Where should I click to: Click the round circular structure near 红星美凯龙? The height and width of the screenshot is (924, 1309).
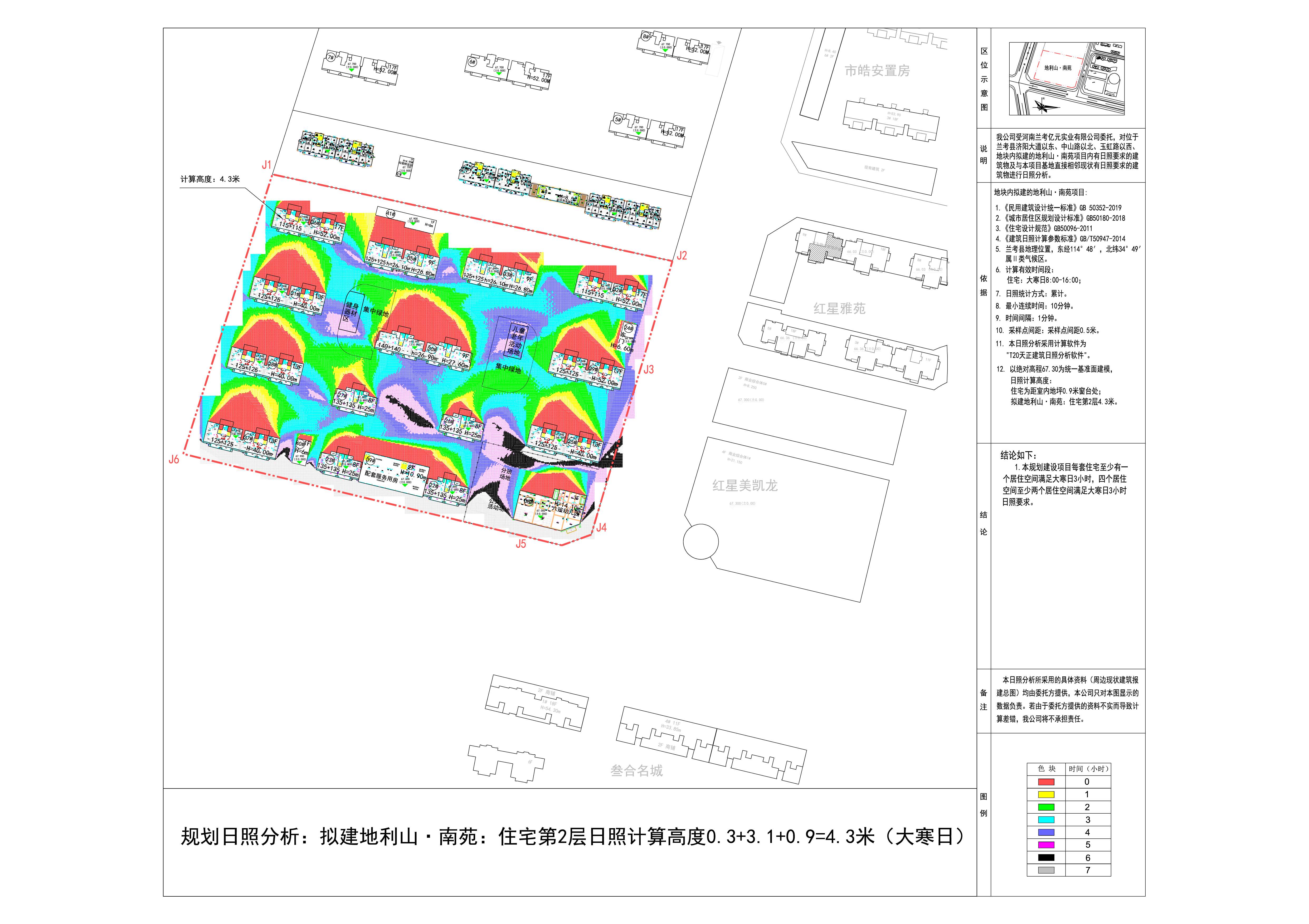(x=701, y=542)
